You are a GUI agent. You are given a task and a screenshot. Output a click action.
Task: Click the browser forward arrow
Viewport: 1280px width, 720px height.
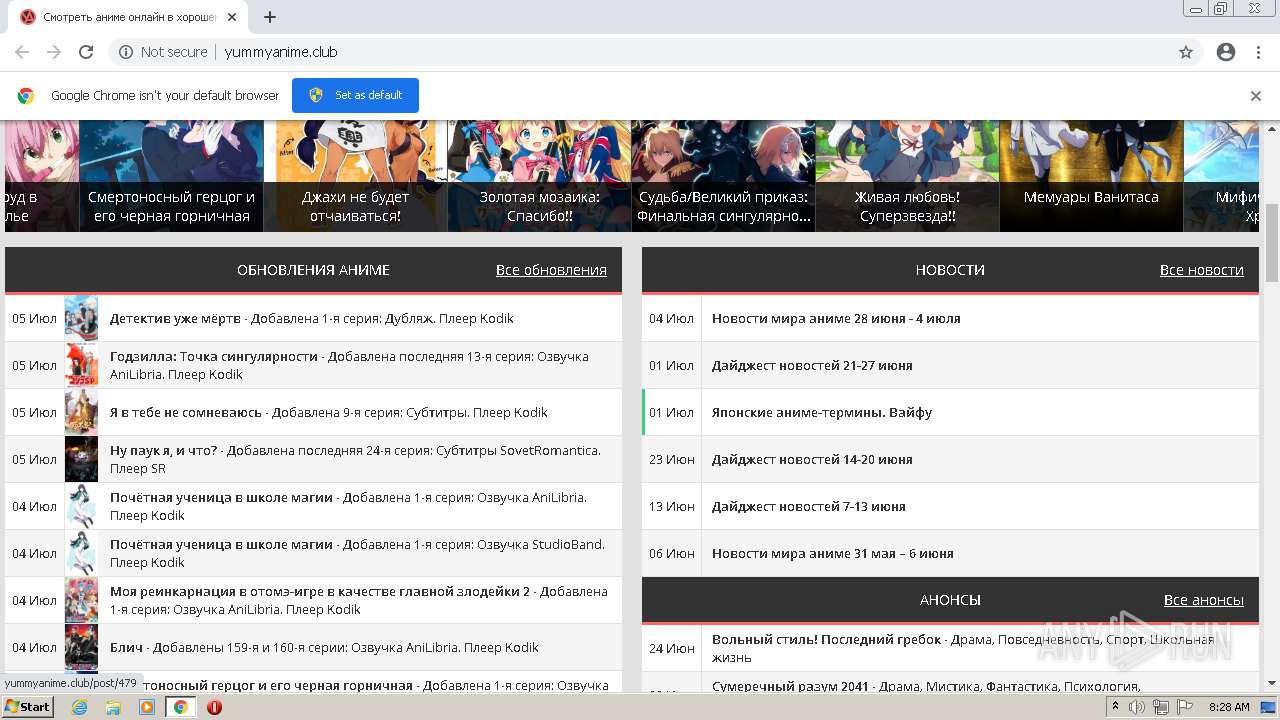tap(54, 52)
